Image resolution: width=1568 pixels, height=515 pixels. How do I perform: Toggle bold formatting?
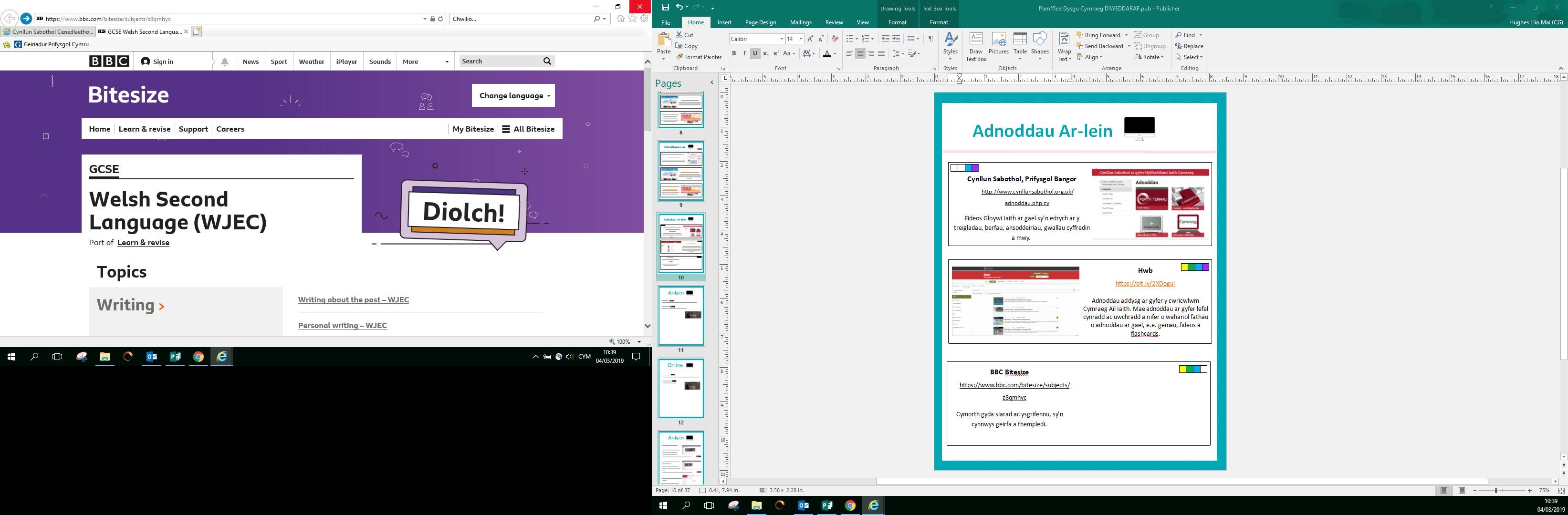coord(734,53)
